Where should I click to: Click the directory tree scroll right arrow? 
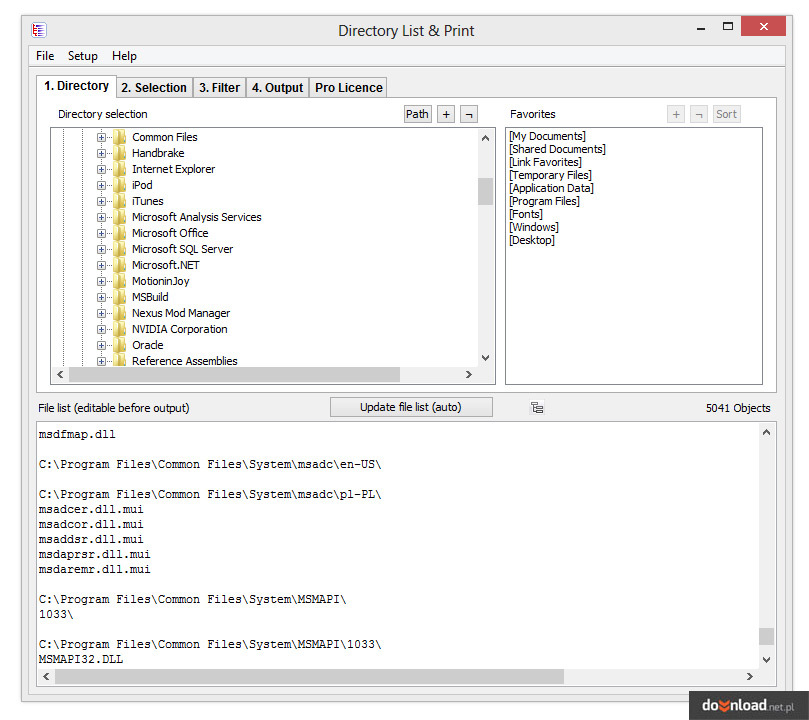coord(468,374)
